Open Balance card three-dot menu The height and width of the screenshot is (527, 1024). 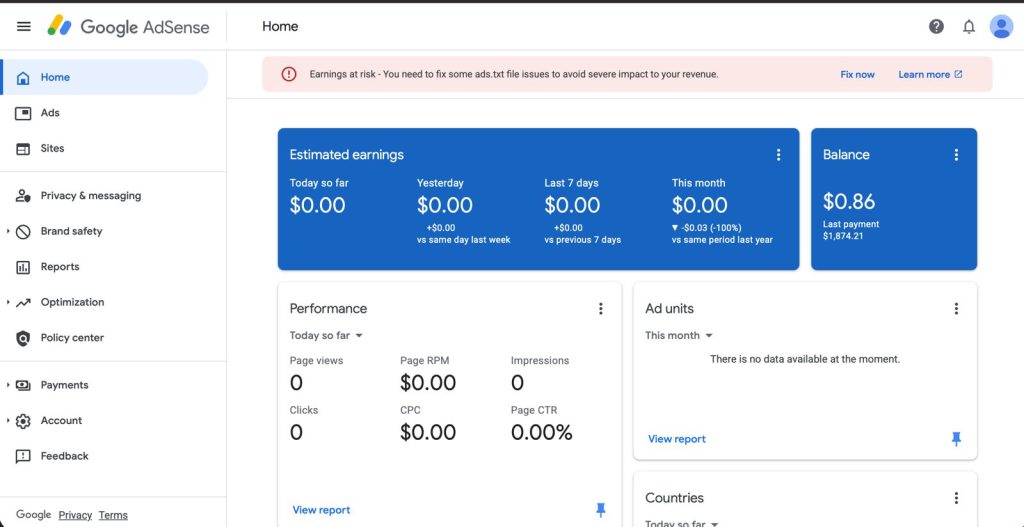(x=956, y=155)
